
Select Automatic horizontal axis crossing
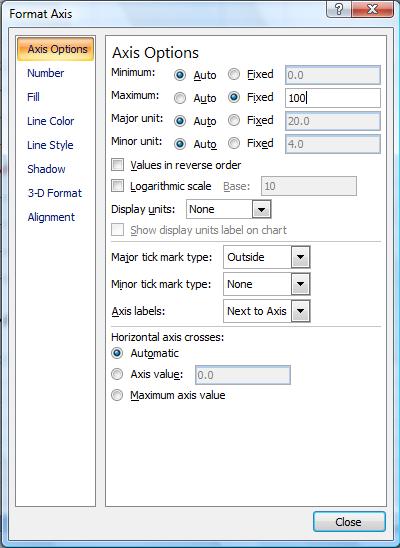pyautogui.click(x=117, y=353)
